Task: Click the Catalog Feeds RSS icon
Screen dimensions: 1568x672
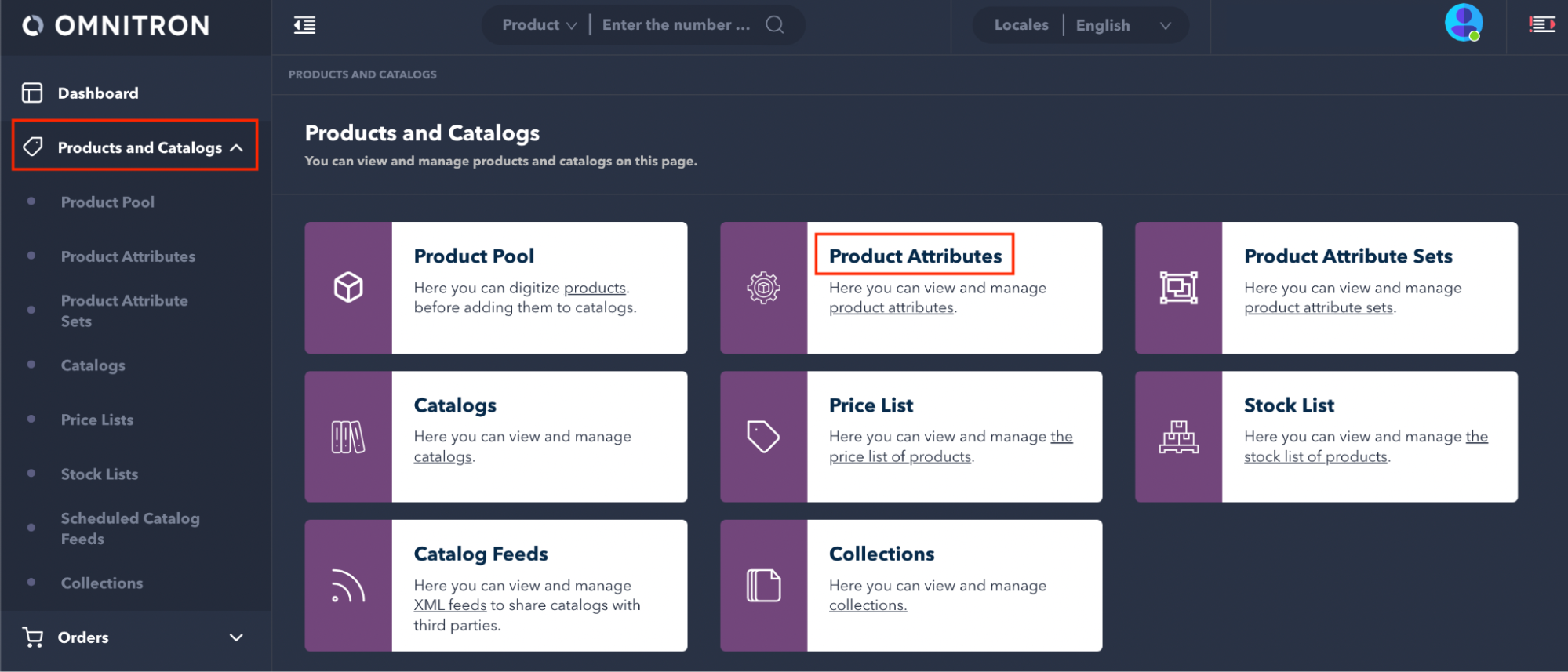Action: tap(348, 586)
